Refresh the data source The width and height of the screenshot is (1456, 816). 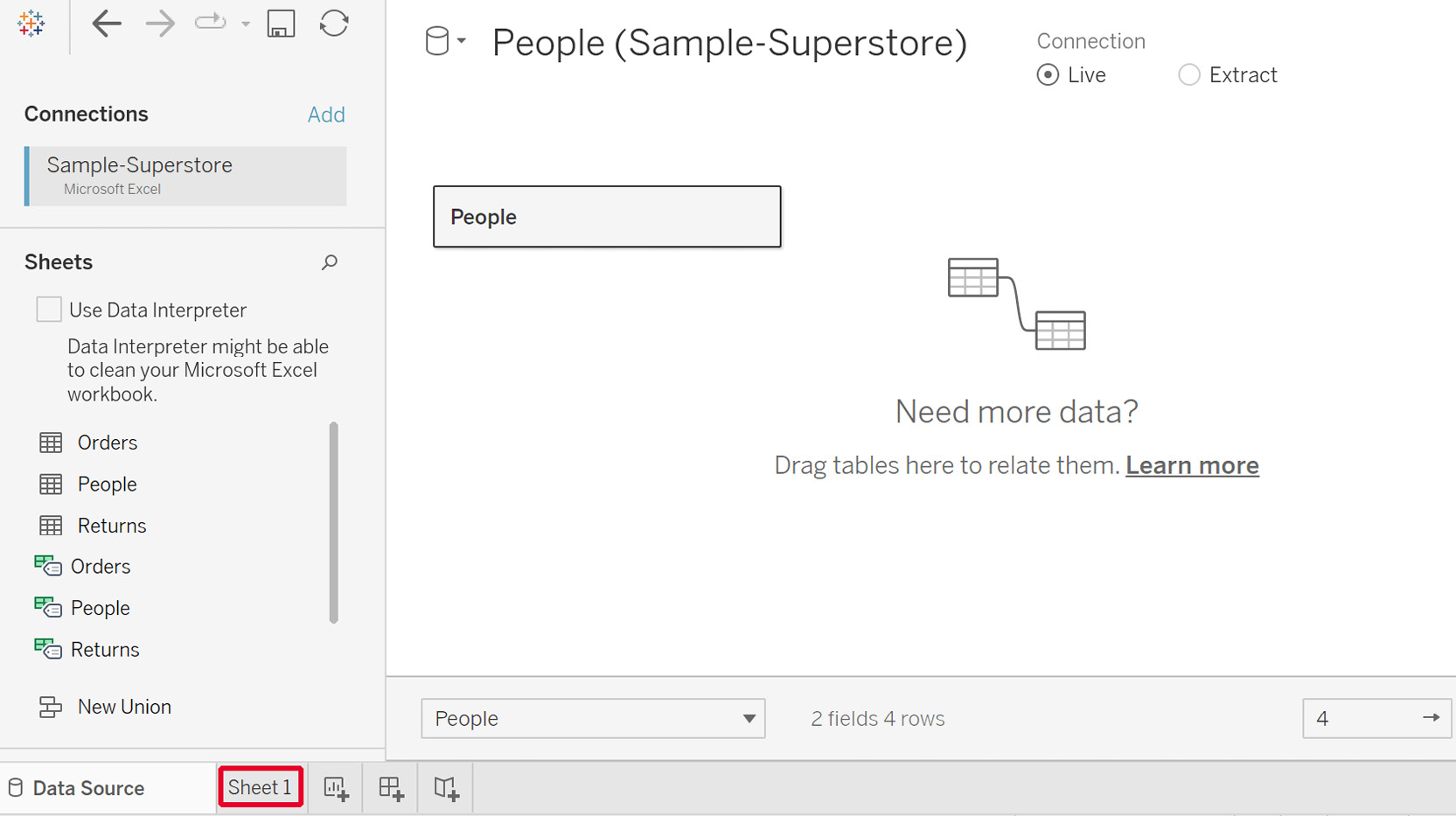click(334, 24)
